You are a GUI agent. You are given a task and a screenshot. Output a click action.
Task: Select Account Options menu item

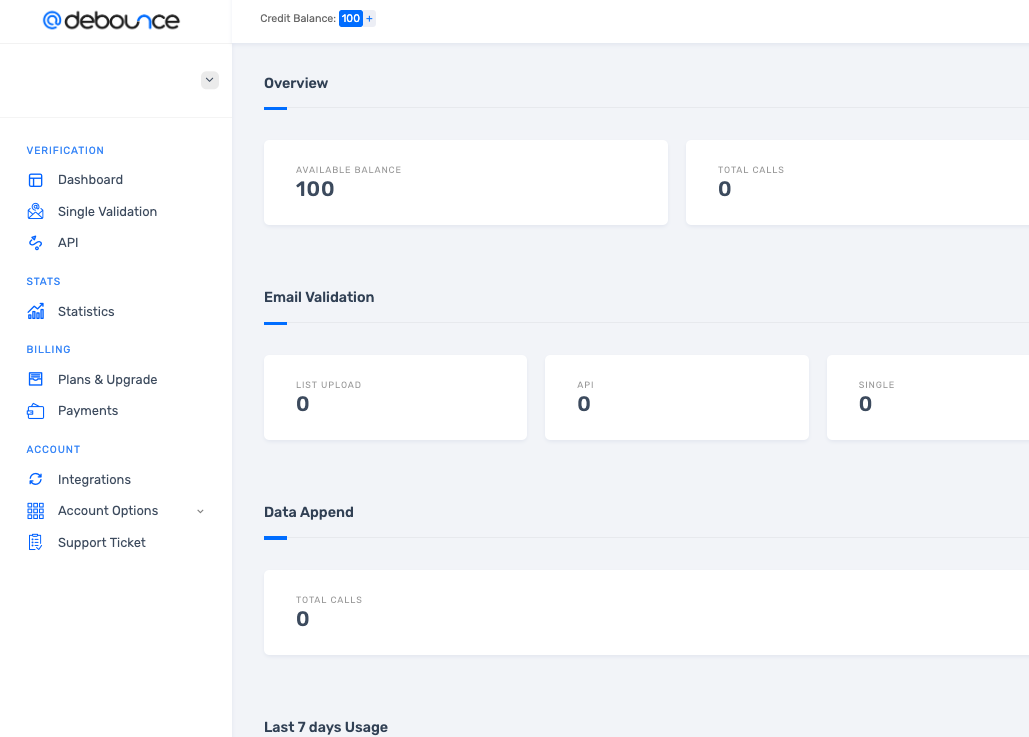click(x=108, y=511)
